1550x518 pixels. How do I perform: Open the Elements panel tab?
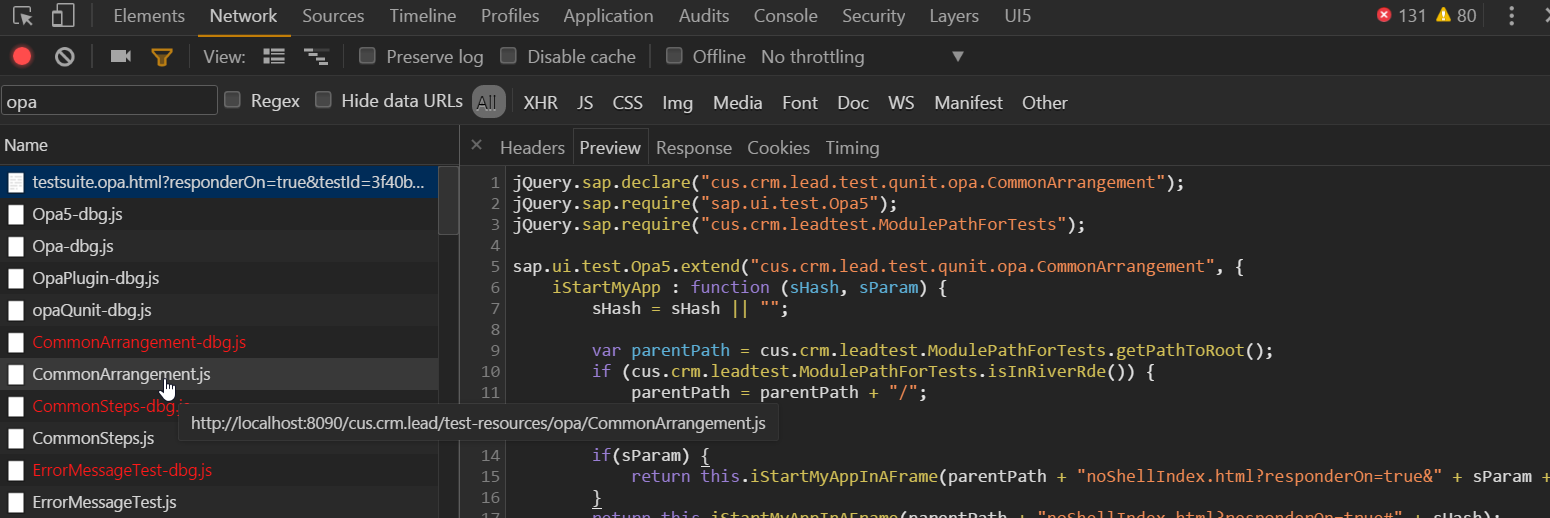149,16
